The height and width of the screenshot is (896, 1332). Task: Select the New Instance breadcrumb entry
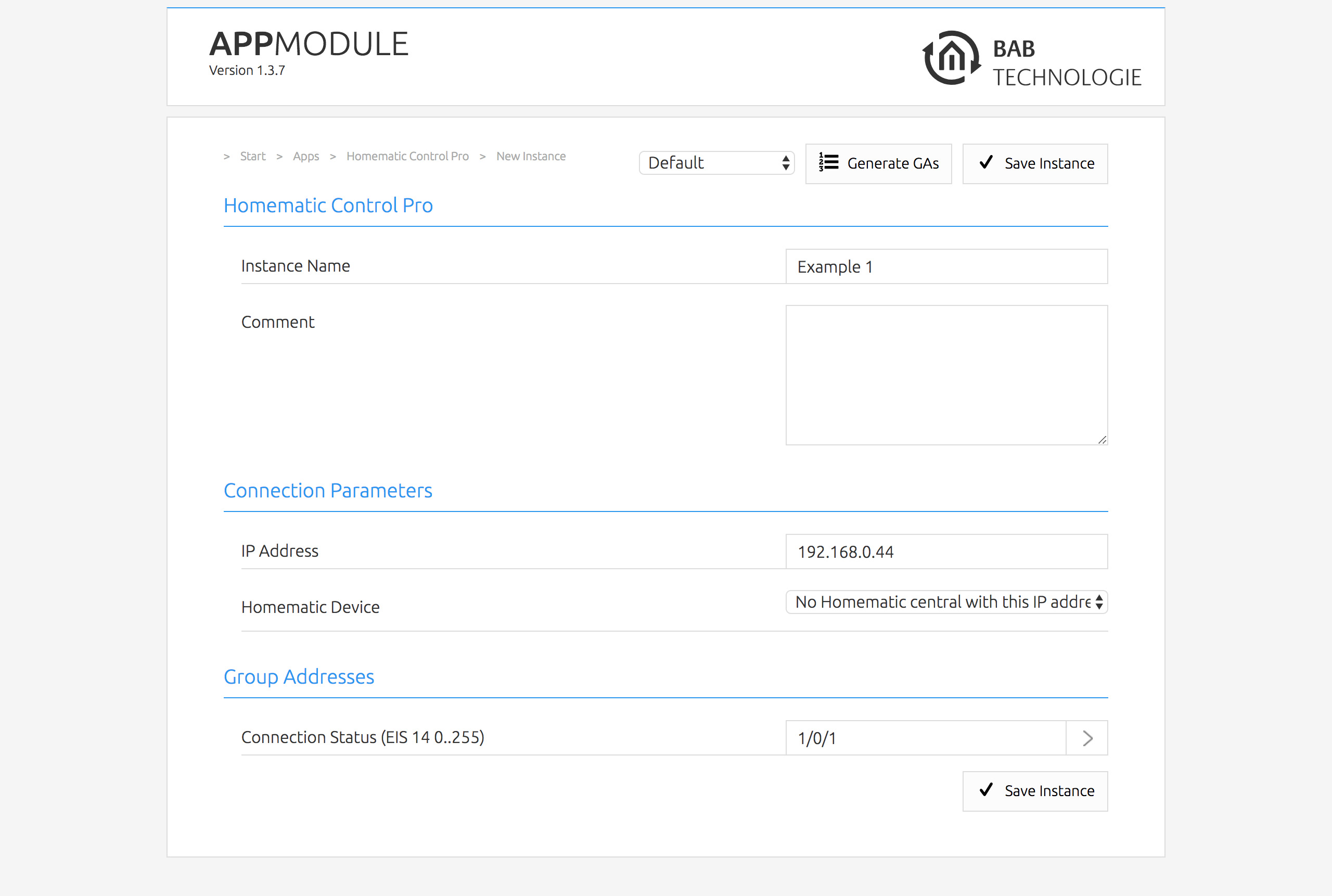click(531, 156)
